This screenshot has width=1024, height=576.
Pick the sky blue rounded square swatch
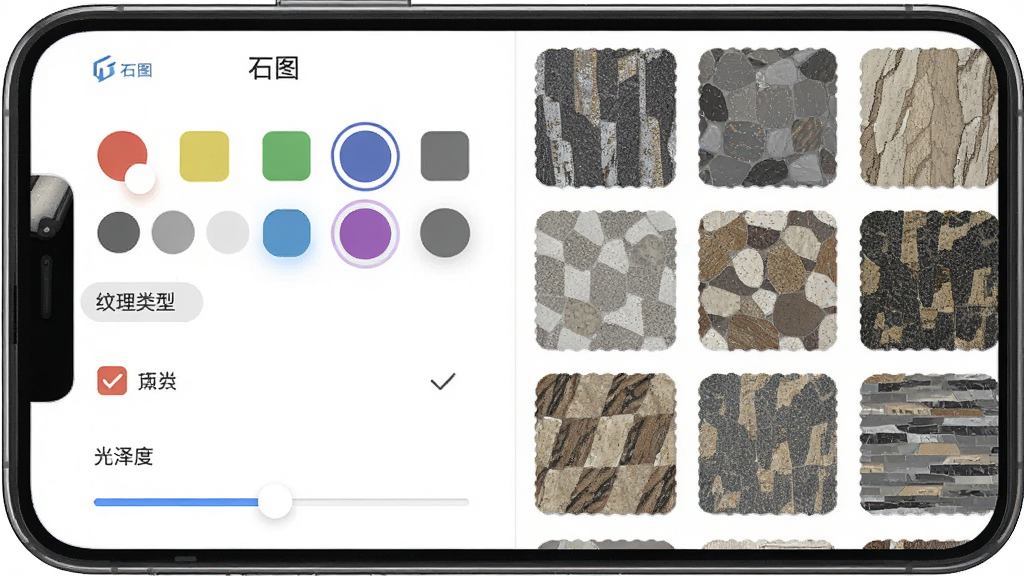(286, 232)
